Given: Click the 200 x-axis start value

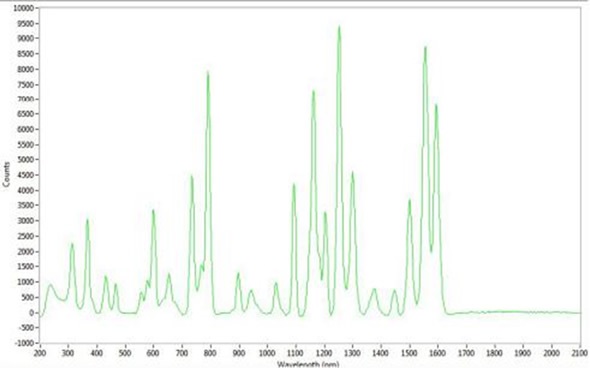Looking at the screenshot, I should point(40,353).
